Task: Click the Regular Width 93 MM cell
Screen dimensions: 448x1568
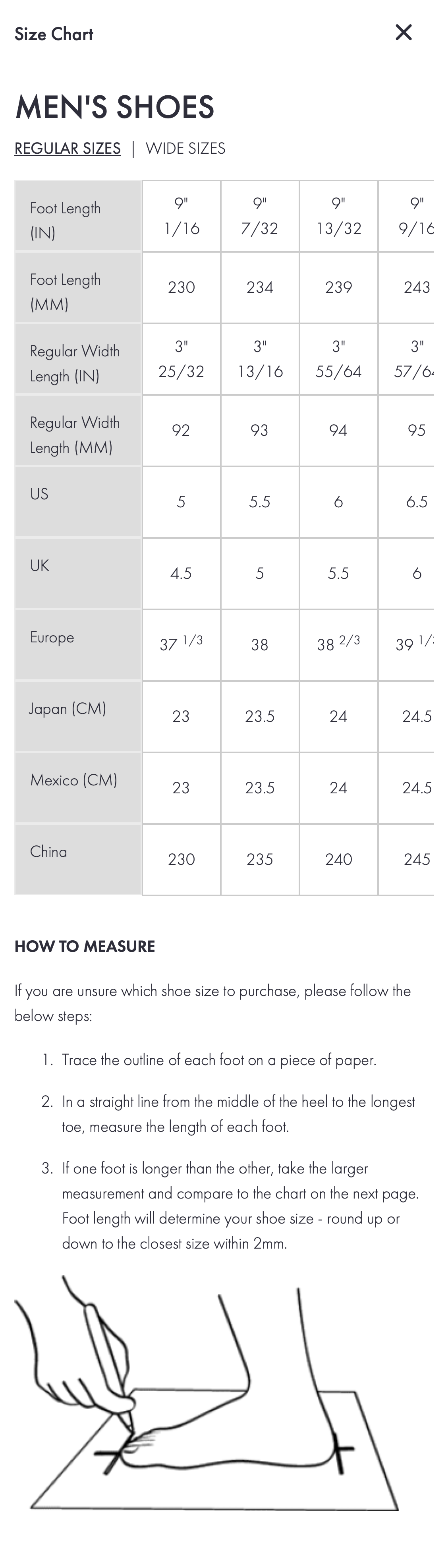Action: 259,430
